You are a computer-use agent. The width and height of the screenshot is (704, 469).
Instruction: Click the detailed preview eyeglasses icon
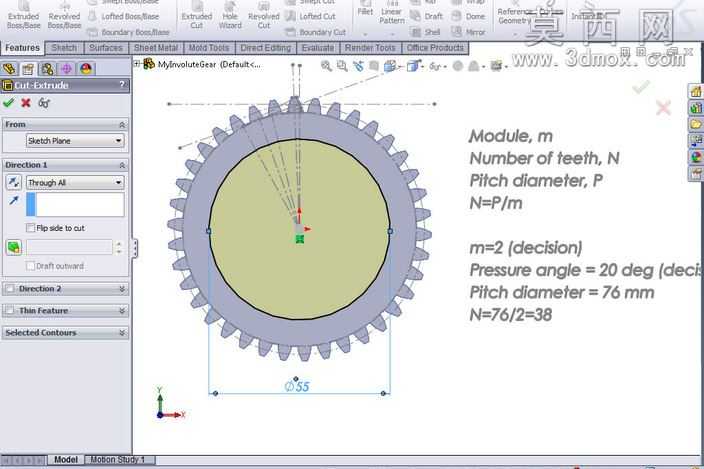[44, 103]
